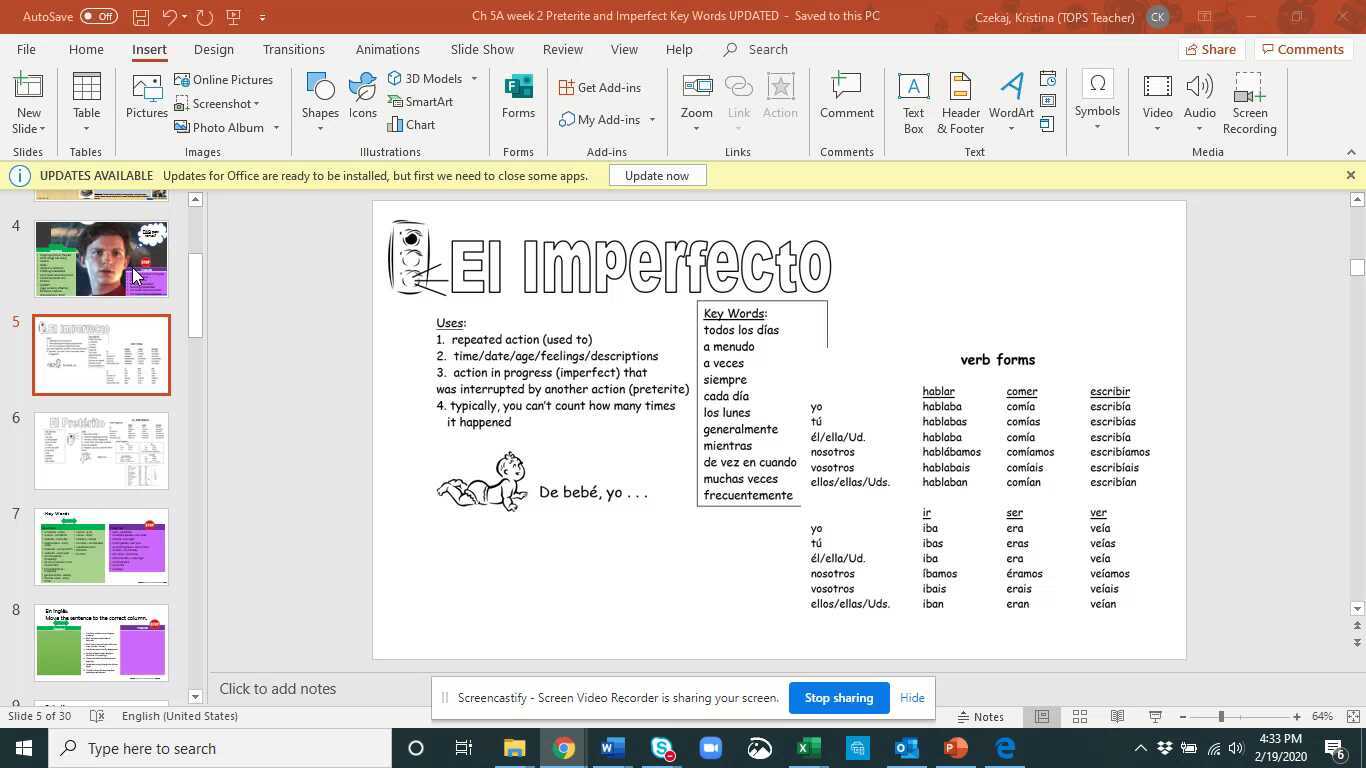
Task: Insert a Table
Action: 85,100
